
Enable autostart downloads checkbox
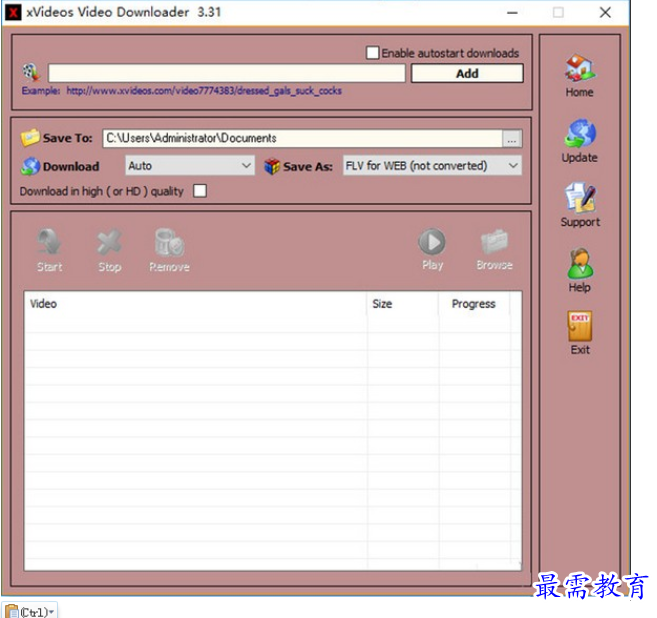[x=372, y=53]
